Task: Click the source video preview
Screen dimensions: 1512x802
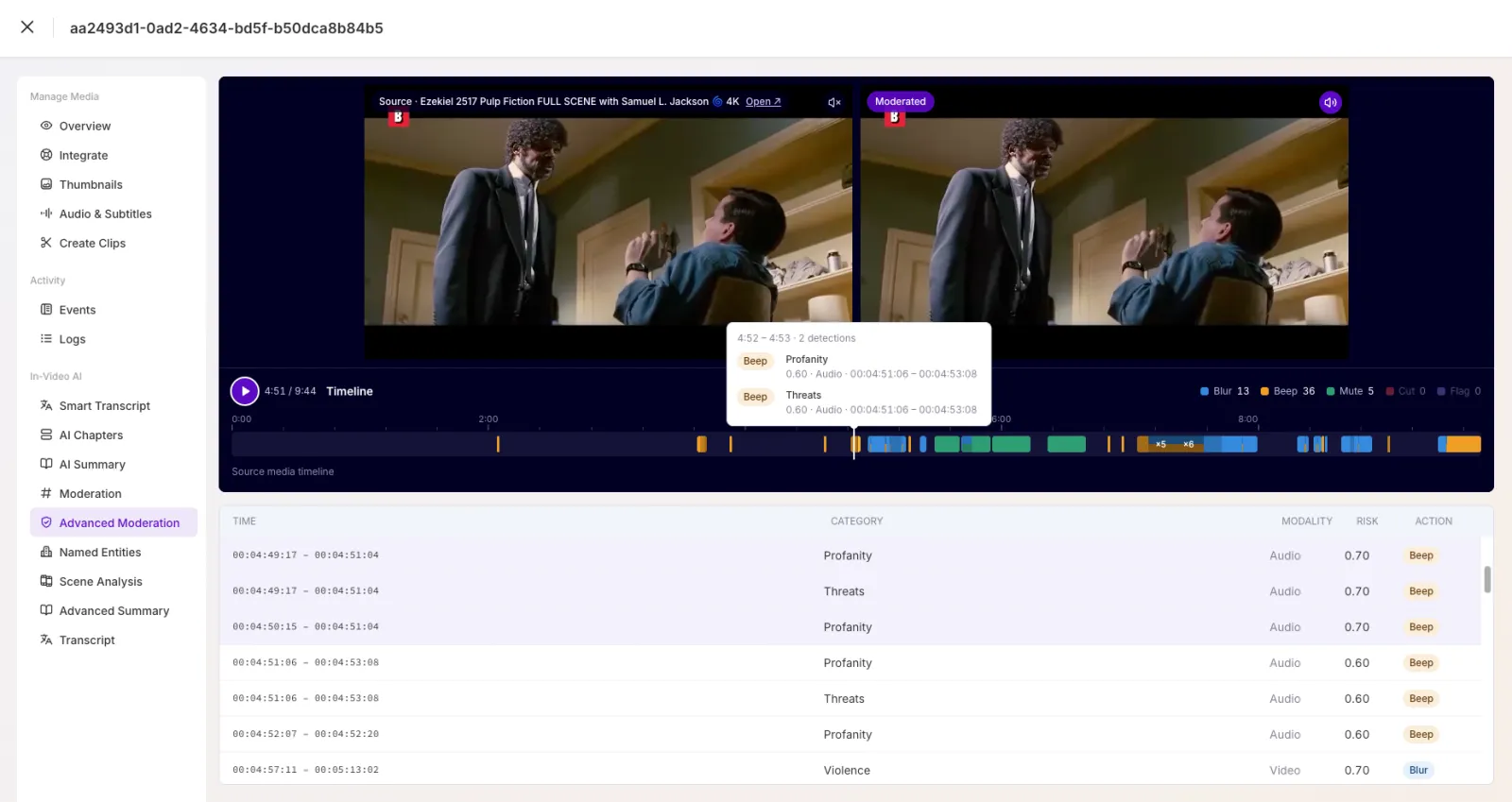Action: (608, 221)
